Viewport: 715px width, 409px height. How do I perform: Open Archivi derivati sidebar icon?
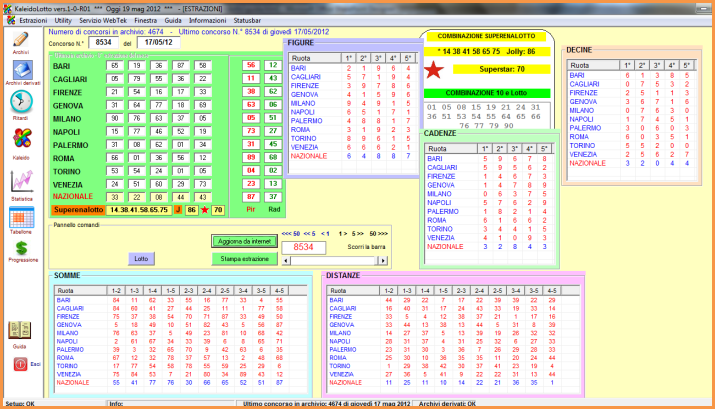22,70
